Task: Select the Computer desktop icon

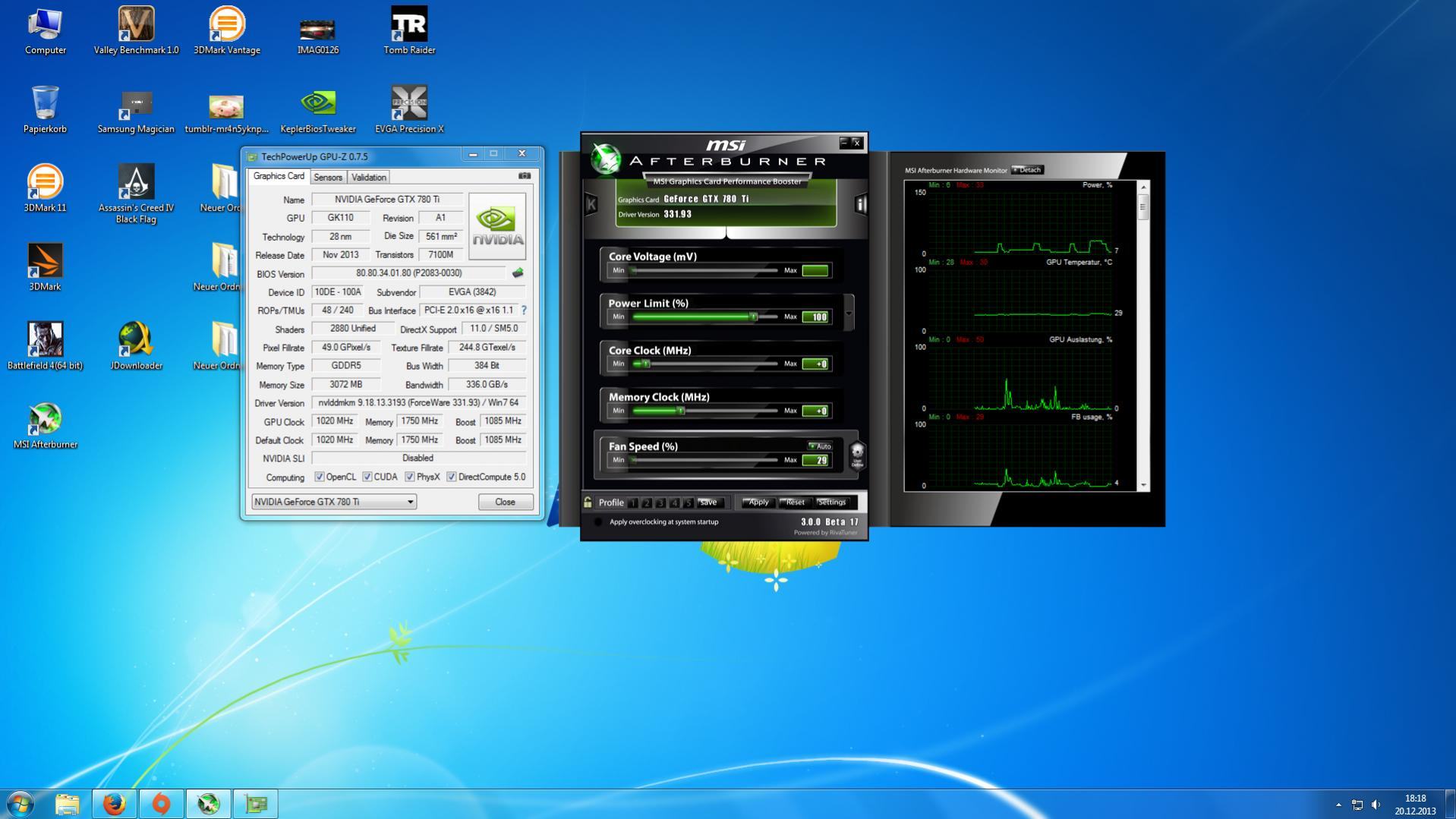Action: 46,31
